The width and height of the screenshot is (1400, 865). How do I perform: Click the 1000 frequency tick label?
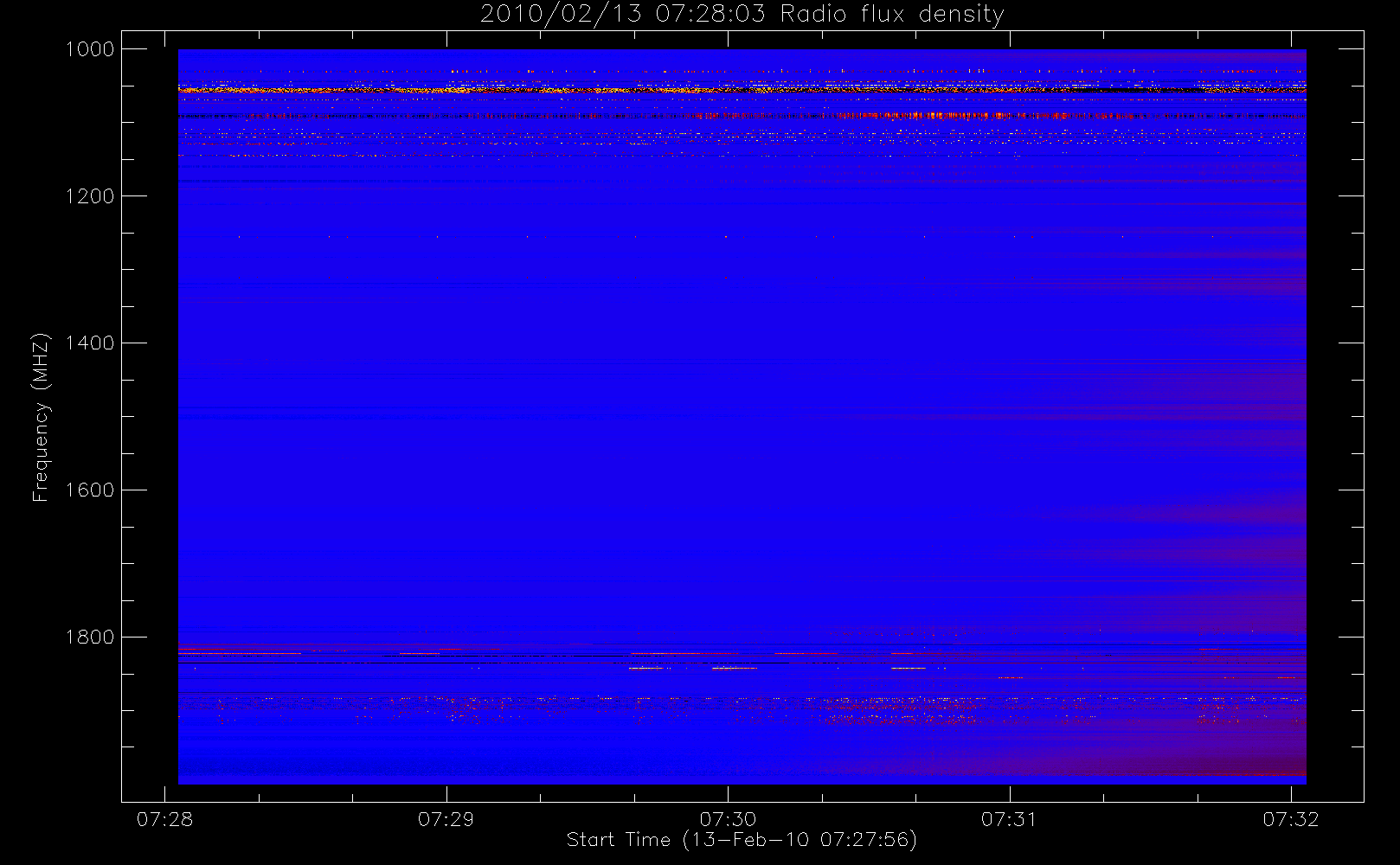[91, 49]
